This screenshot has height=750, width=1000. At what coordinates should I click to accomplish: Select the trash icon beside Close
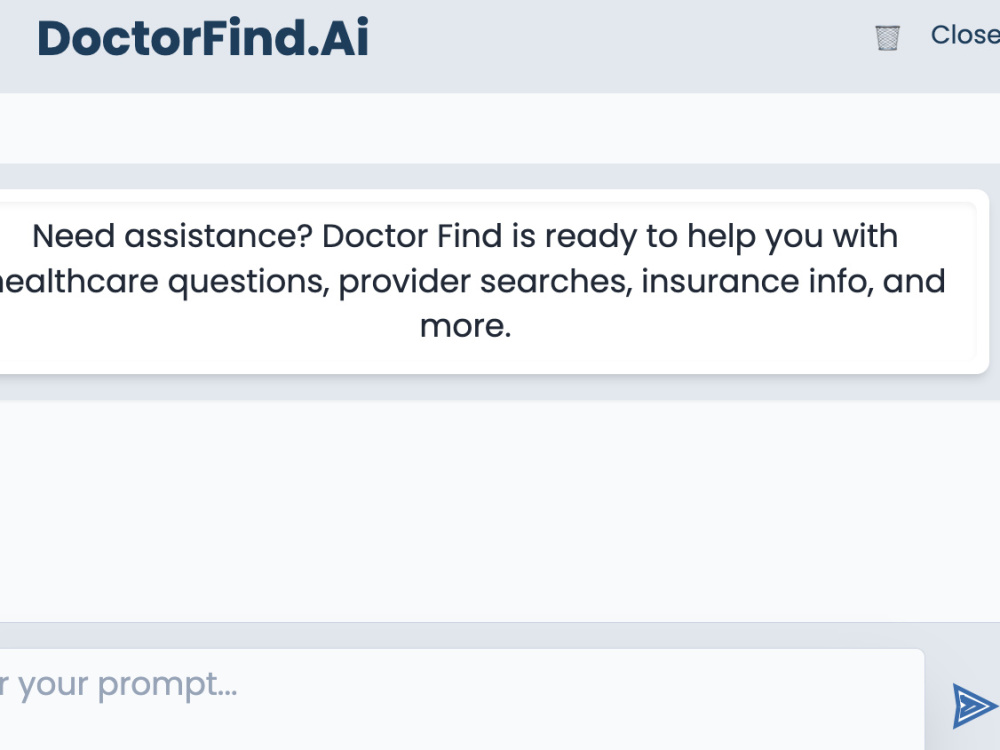[887, 38]
